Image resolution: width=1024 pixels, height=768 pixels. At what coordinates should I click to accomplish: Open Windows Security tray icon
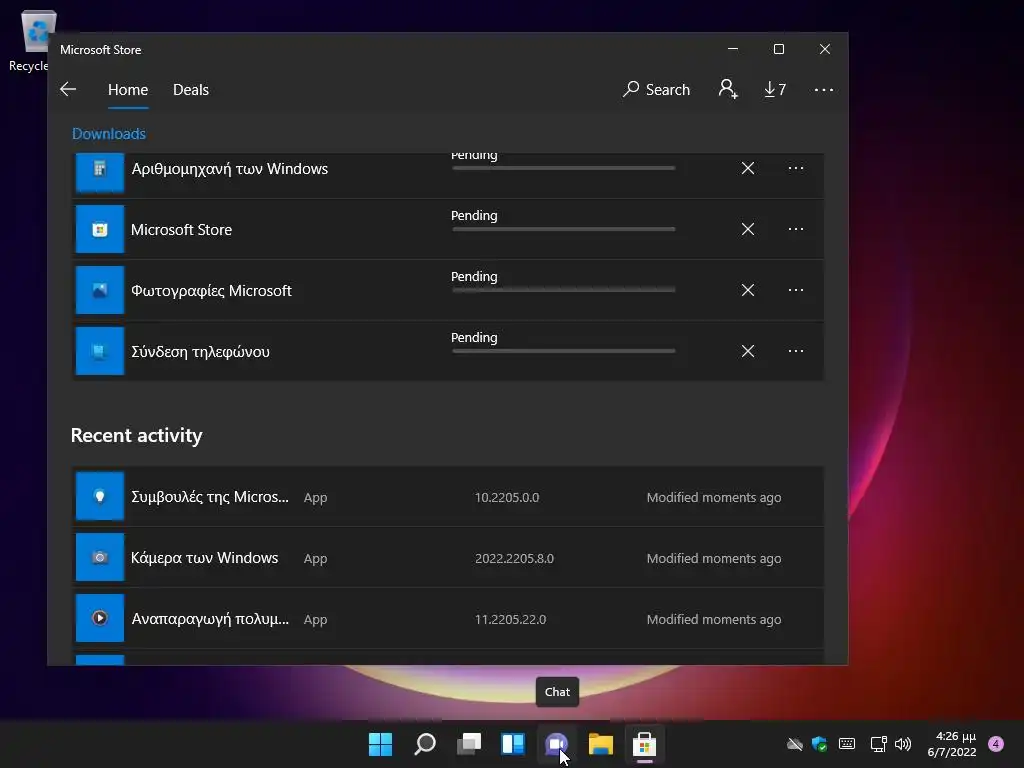(x=820, y=744)
